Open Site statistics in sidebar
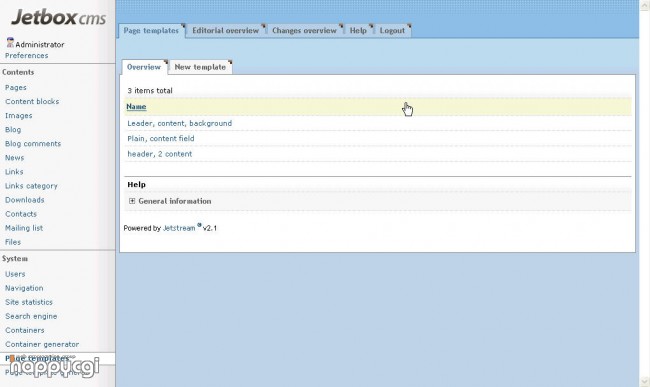This screenshot has height=387, width=650. (29, 302)
